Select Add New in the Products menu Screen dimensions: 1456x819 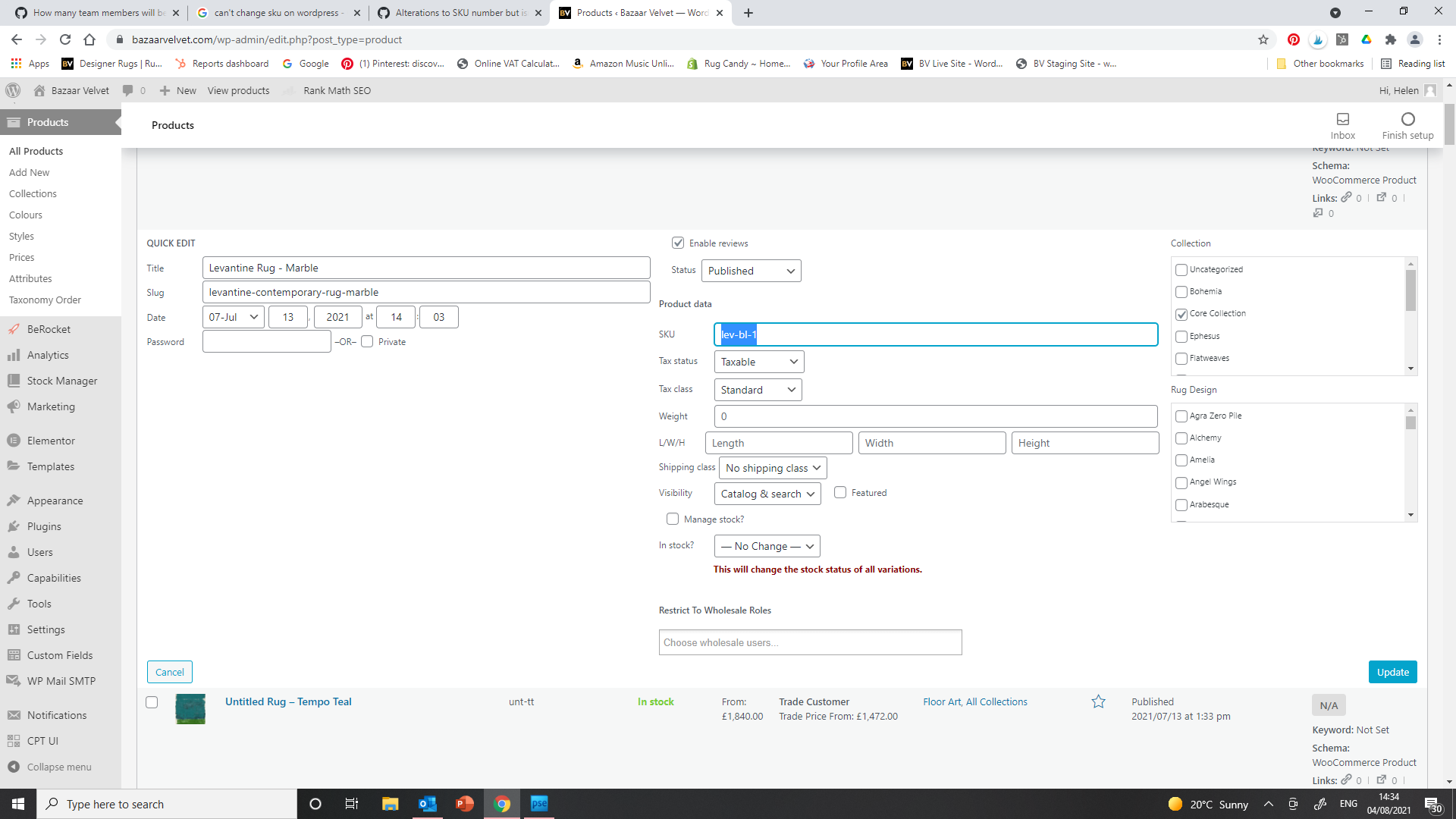[x=29, y=172]
